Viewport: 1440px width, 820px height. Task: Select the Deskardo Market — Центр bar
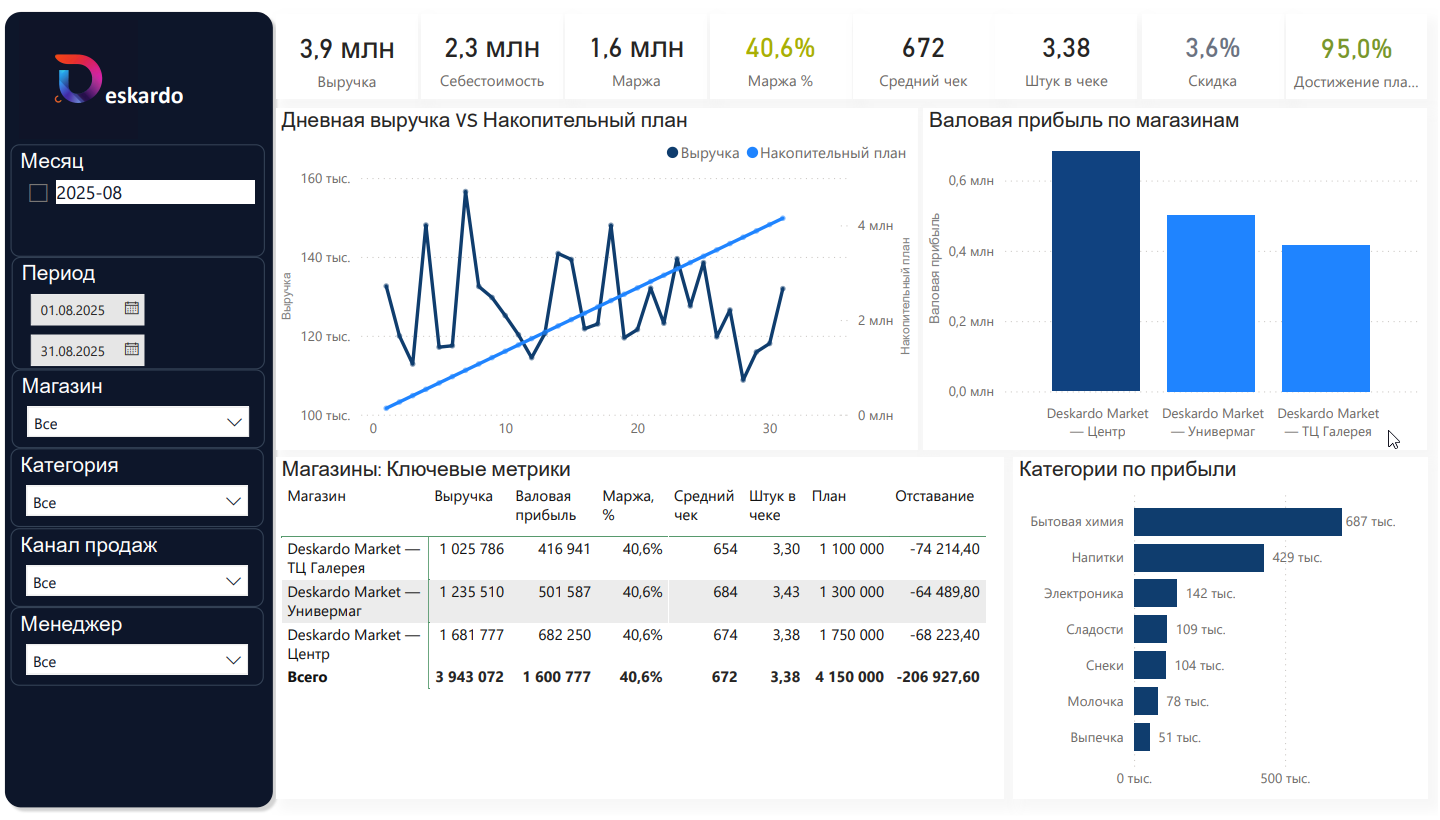pos(1095,270)
